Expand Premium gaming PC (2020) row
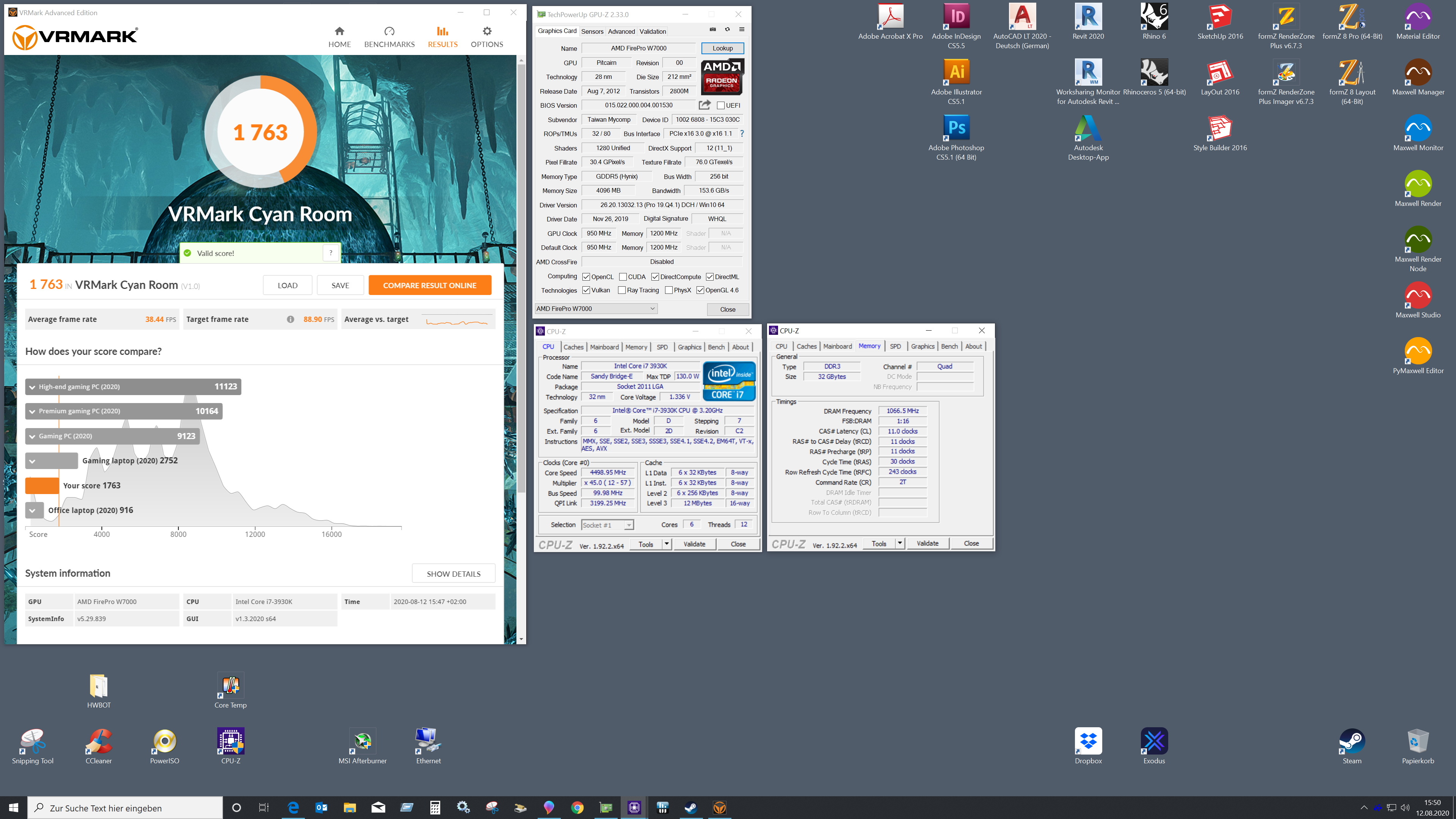This screenshot has height=819, width=1456. tap(33, 411)
